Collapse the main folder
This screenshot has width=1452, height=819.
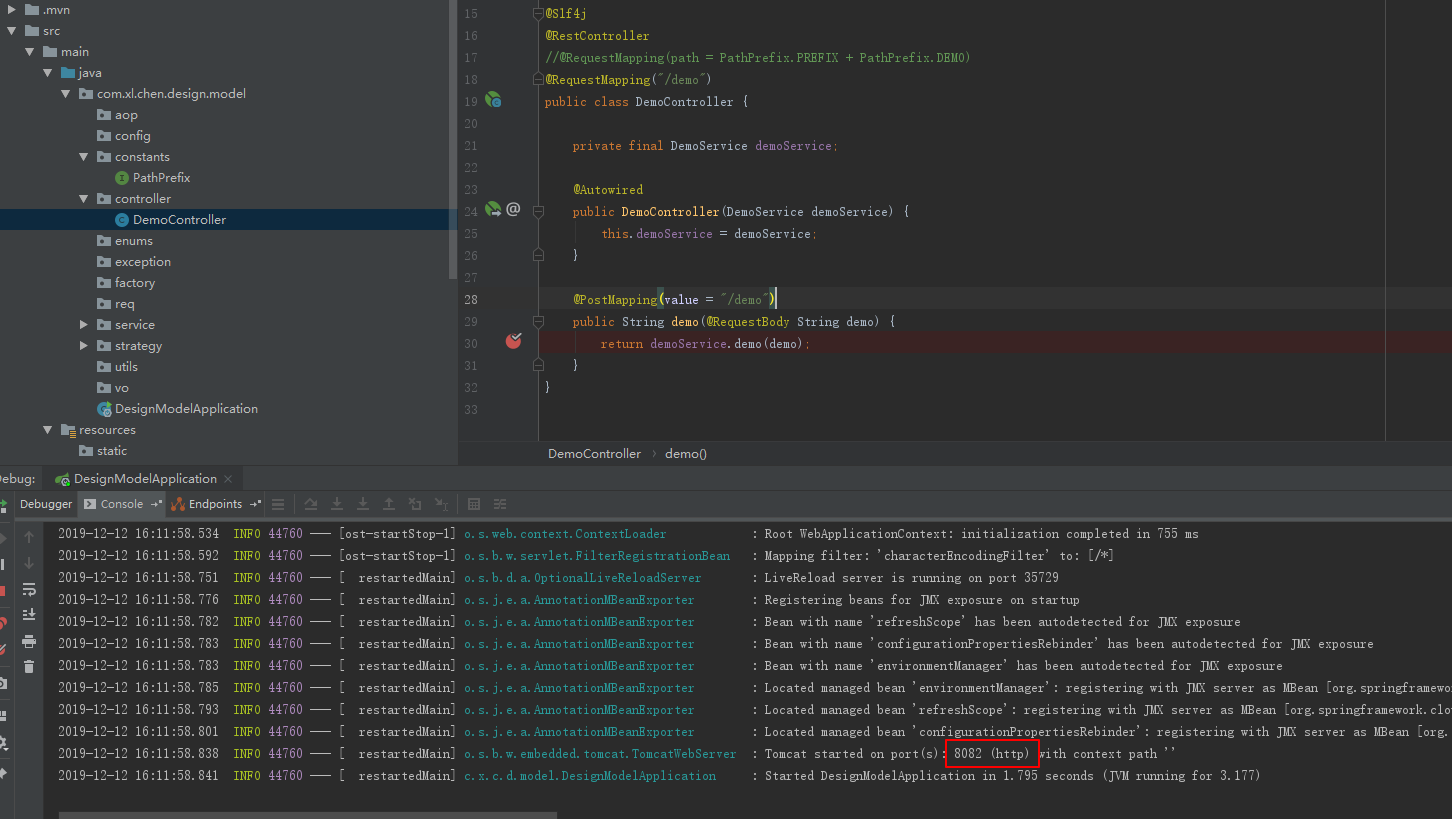pos(30,52)
